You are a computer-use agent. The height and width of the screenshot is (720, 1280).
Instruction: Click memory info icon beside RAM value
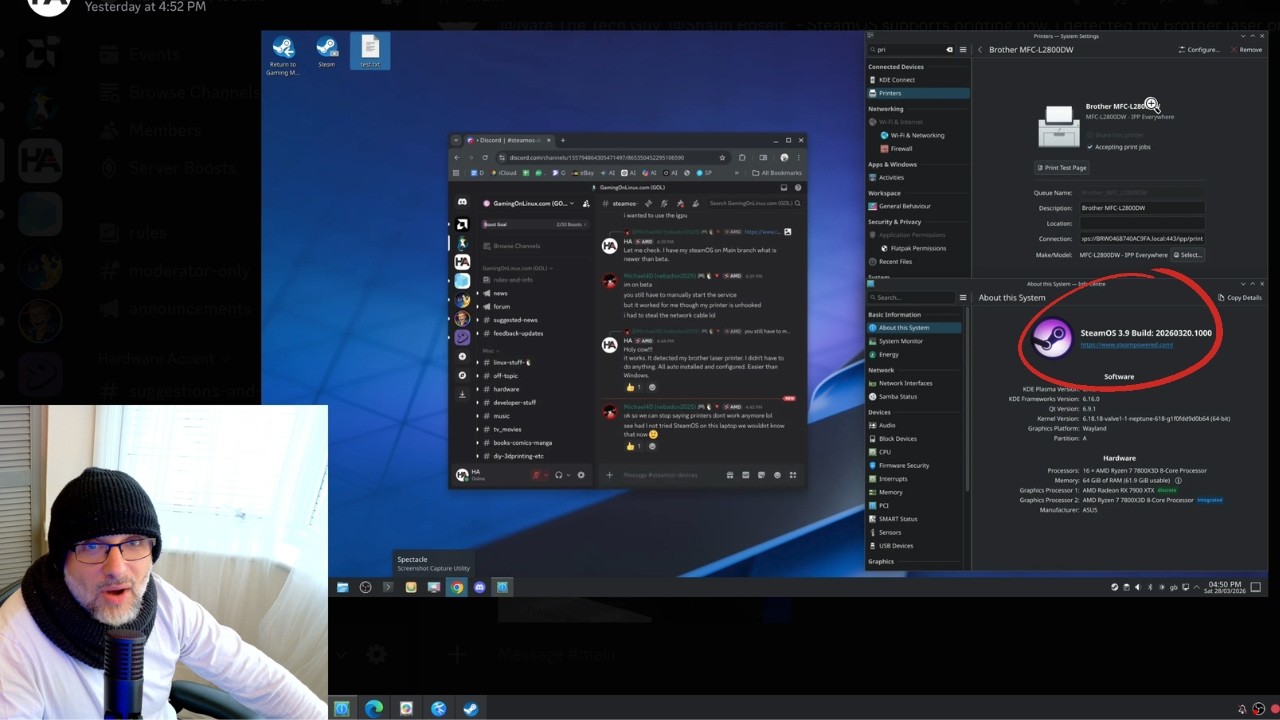[x=1178, y=480]
